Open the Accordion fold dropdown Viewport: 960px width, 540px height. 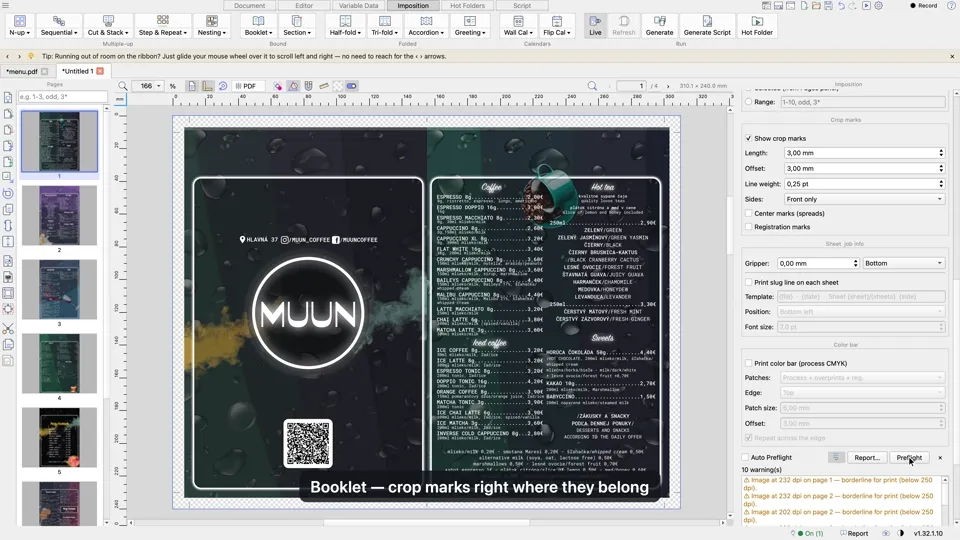tap(426, 26)
